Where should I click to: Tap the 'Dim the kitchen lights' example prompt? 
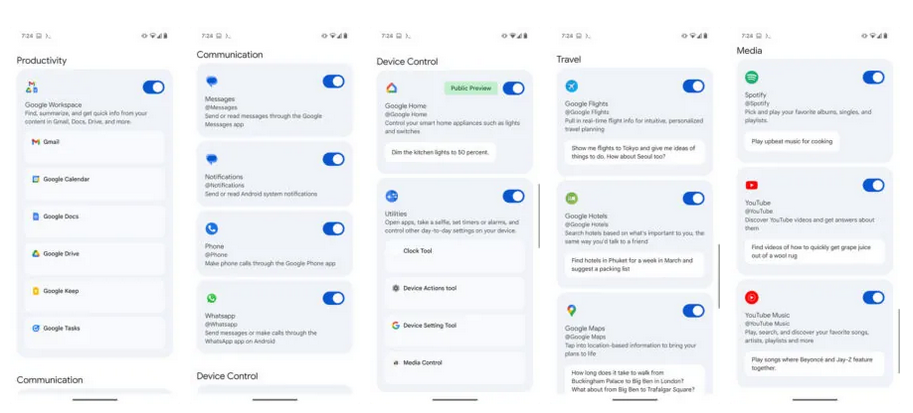coord(434,151)
